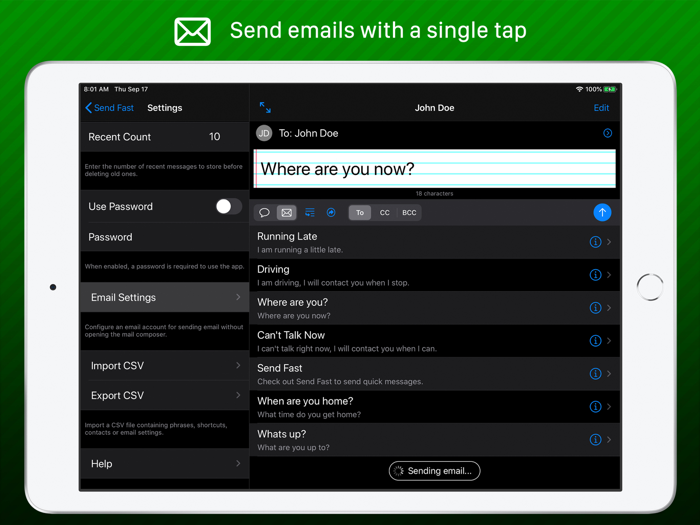This screenshot has height=525, width=700.
Task: Select the Can't Talk Now phrase
Action: [x=434, y=341]
